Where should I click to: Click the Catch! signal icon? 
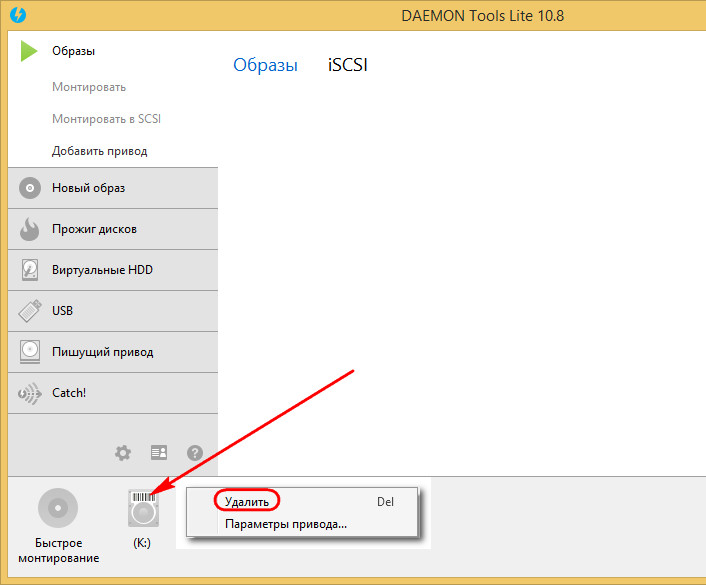pyautogui.click(x=30, y=393)
